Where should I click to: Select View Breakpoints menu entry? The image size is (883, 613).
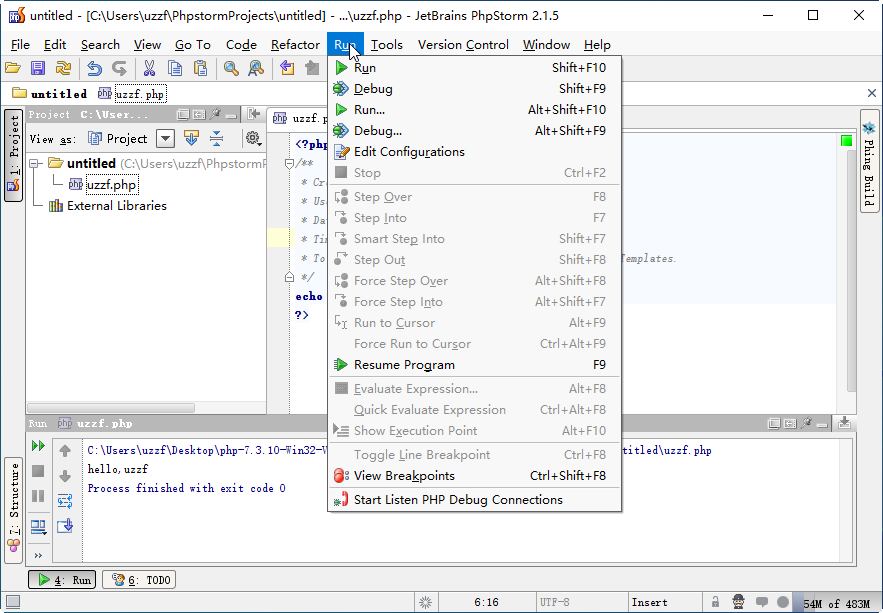474,476
